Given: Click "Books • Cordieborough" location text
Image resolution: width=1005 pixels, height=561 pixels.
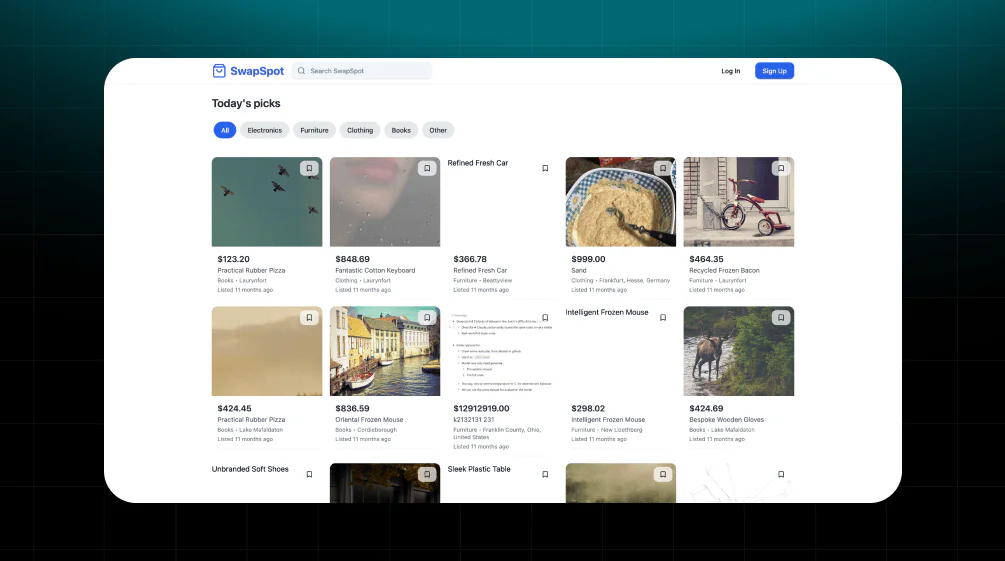Looking at the screenshot, I should click(x=366, y=430).
